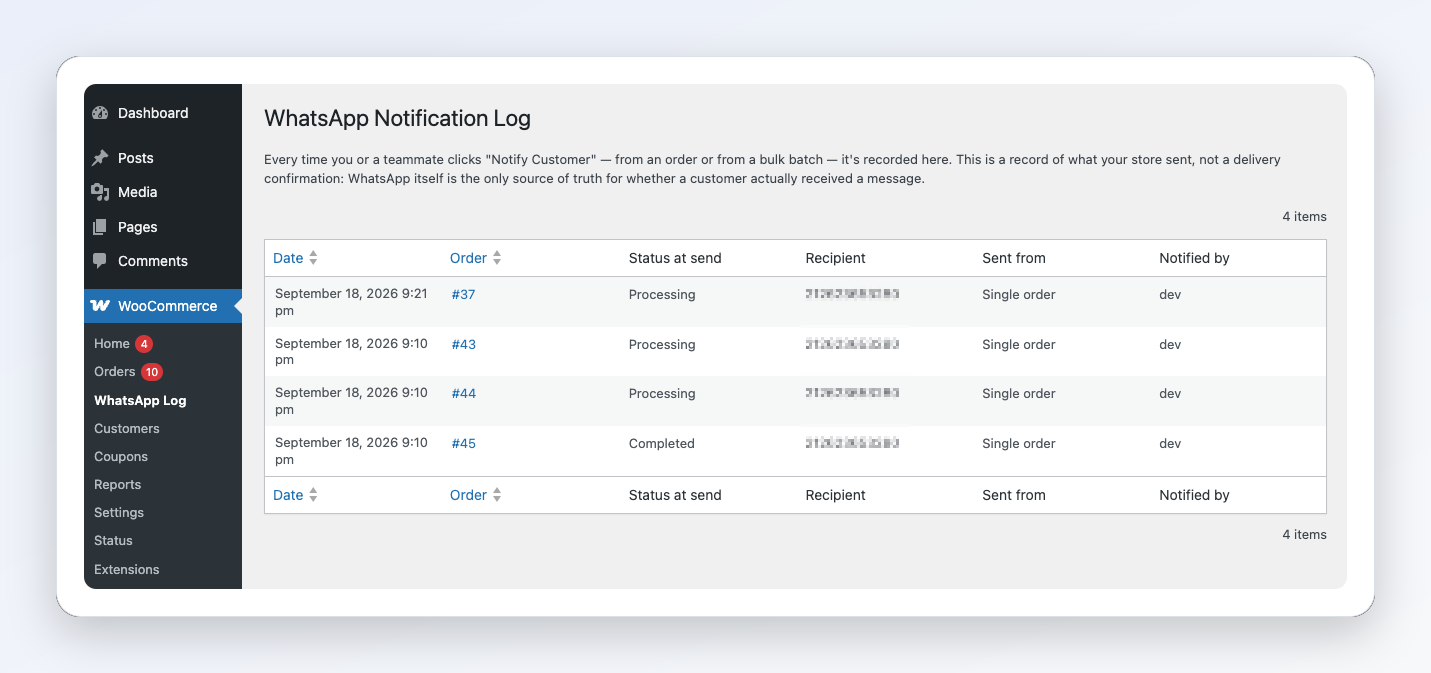Click the Media library icon
Viewport: 1431px width, 673px height.
click(x=100, y=192)
